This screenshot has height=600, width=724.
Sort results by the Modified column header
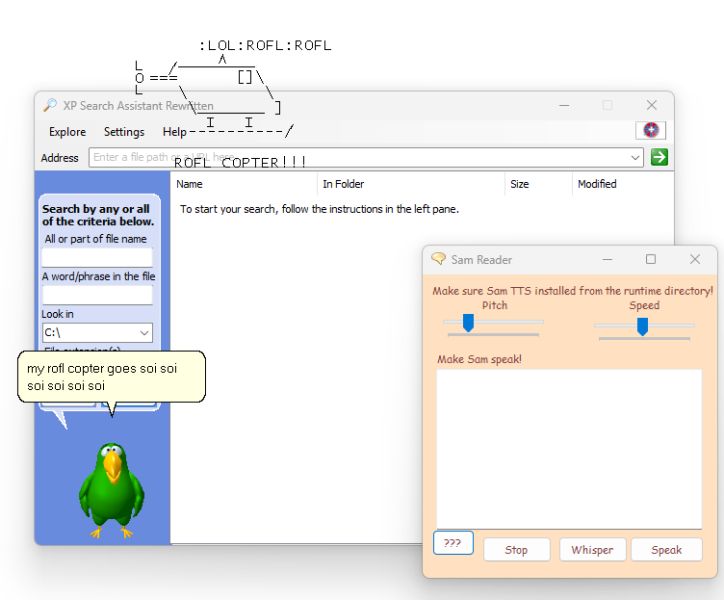[597, 184]
